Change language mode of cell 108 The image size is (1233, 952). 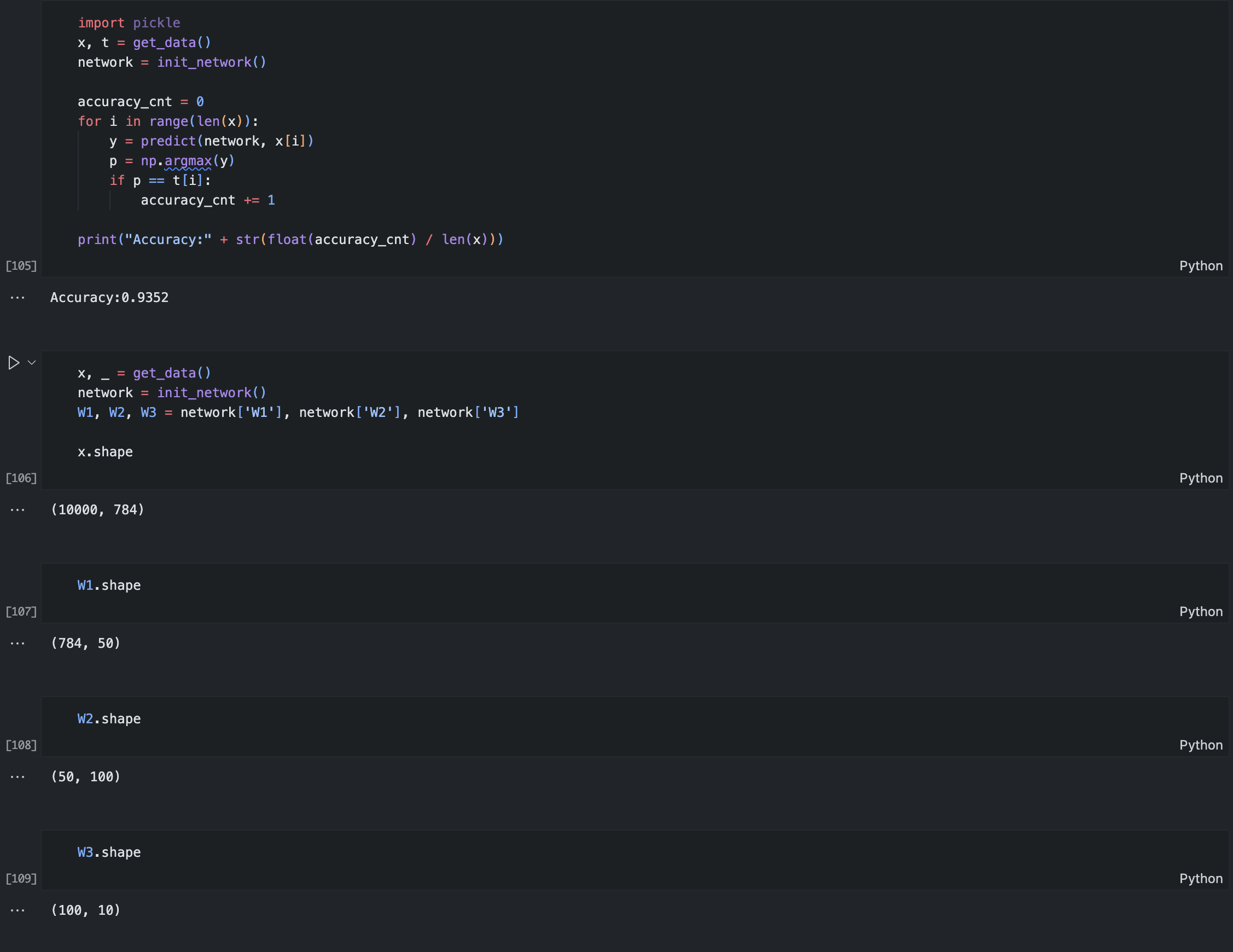click(1200, 745)
